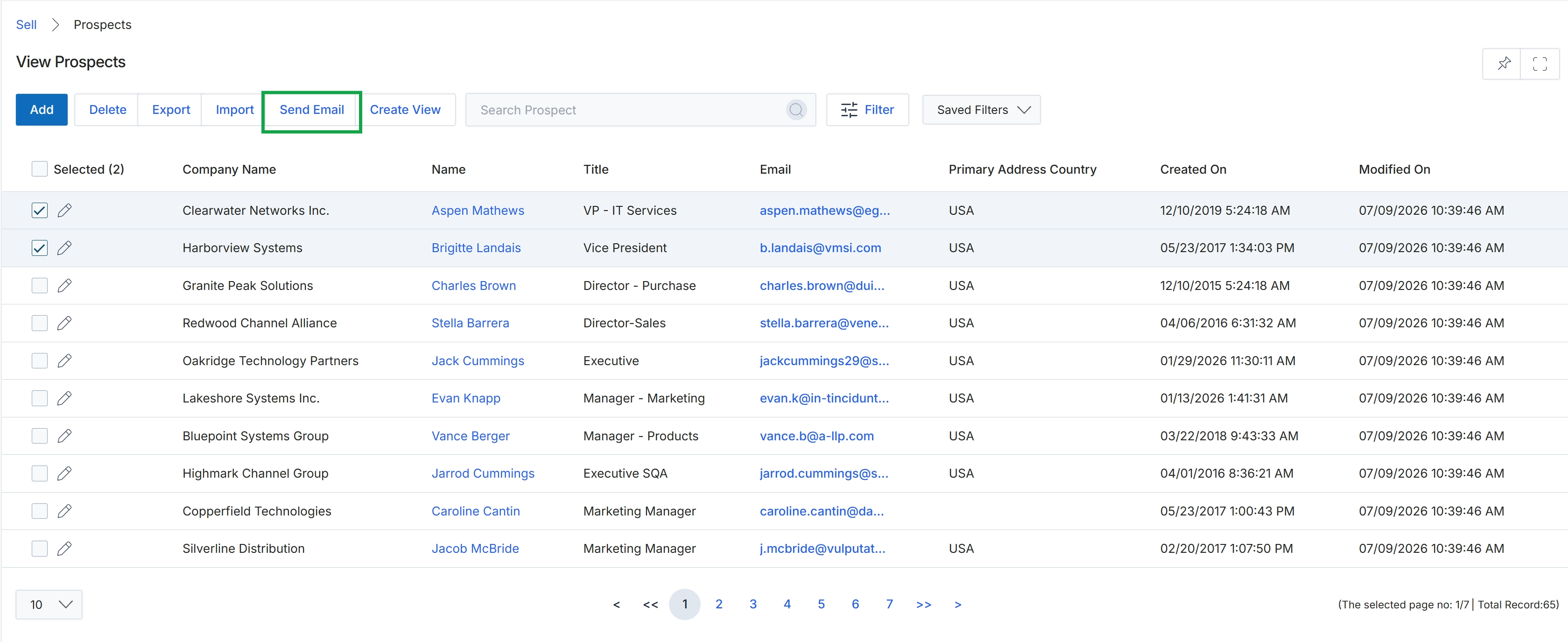Check the Redwood Channel Alliance row
Screen dimensions: 1568x642
(40, 323)
